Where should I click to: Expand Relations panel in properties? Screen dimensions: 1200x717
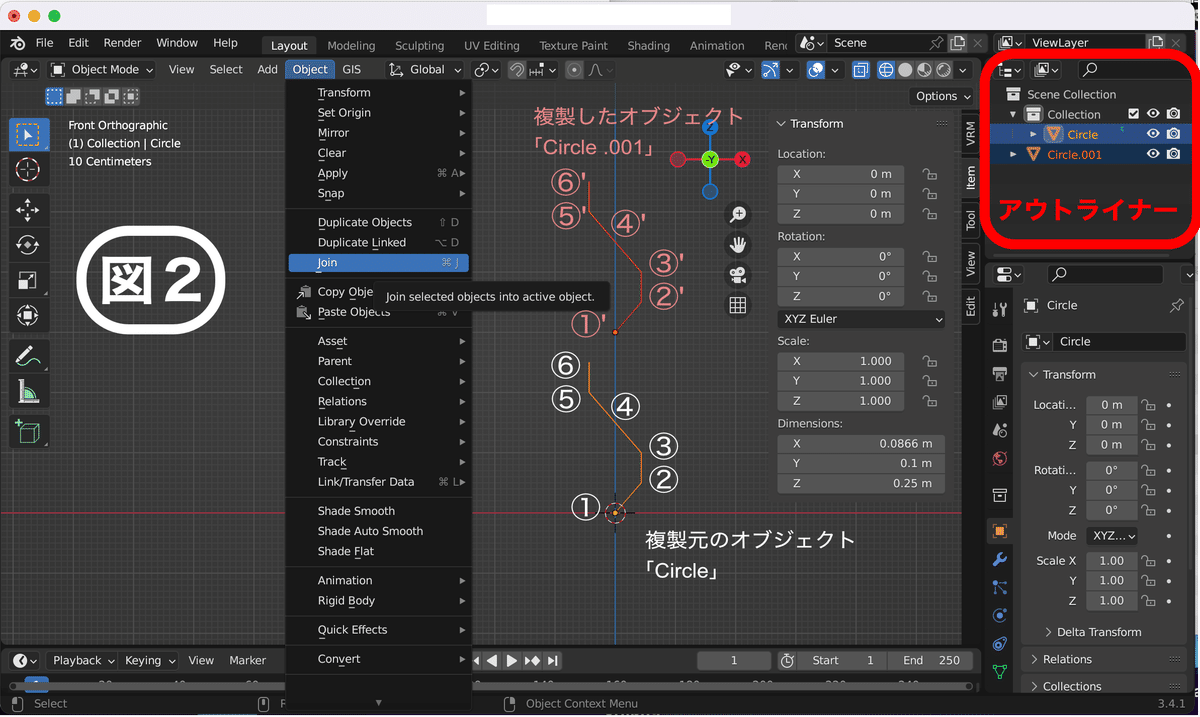1066,659
